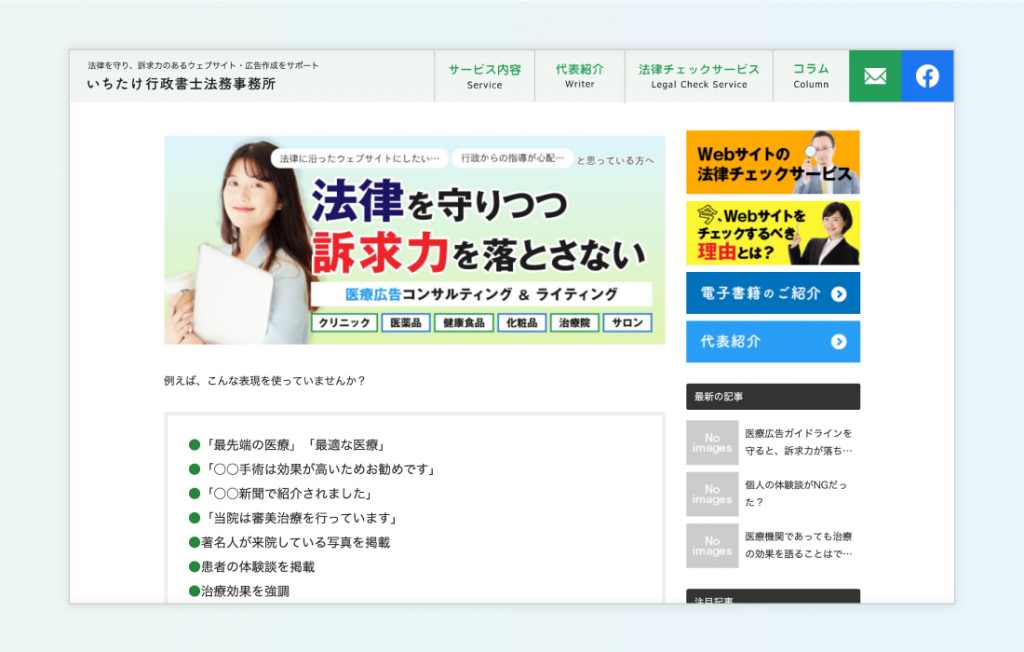This screenshot has width=1024, height=652.
Task: Click the 代表紹介 light blue sidebar button
Action: click(760, 342)
